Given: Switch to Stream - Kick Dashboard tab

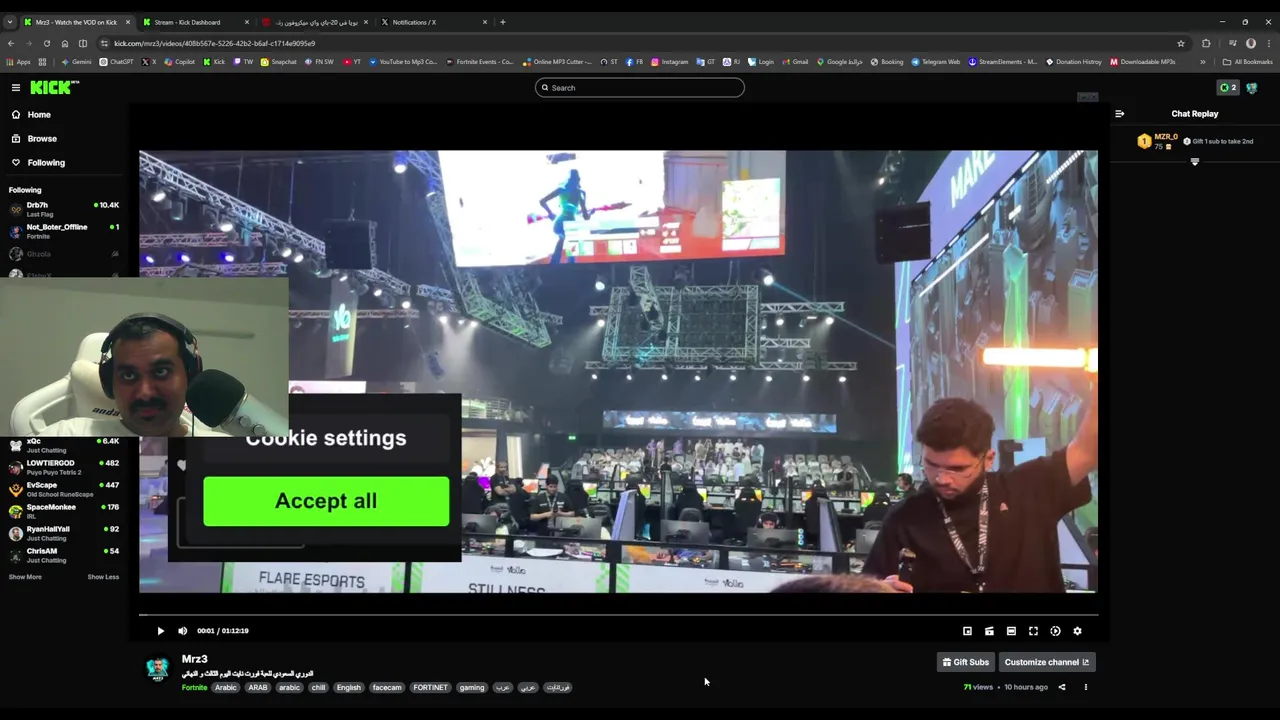Looking at the screenshot, I should (195, 22).
